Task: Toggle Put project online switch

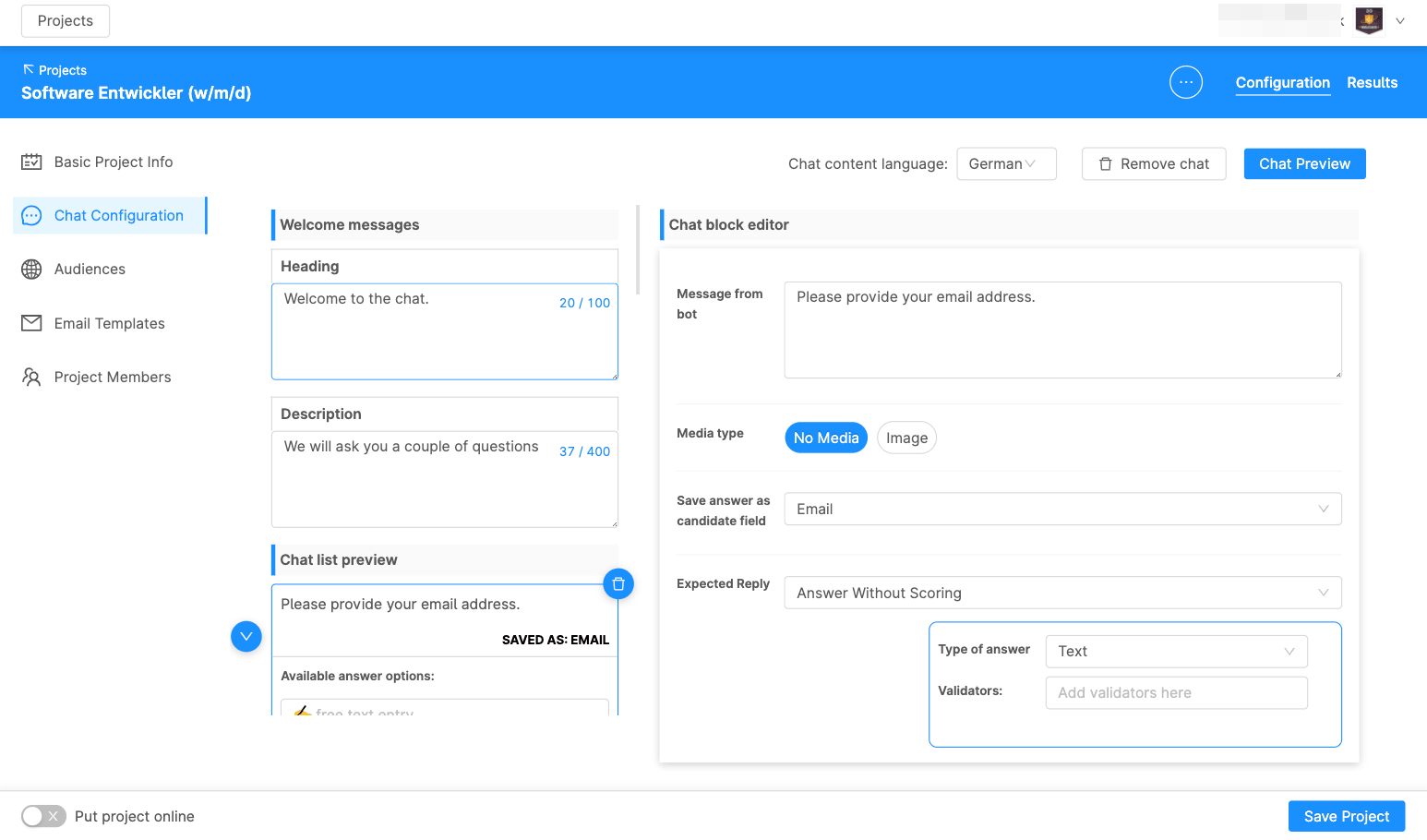Action: (43, 816)
